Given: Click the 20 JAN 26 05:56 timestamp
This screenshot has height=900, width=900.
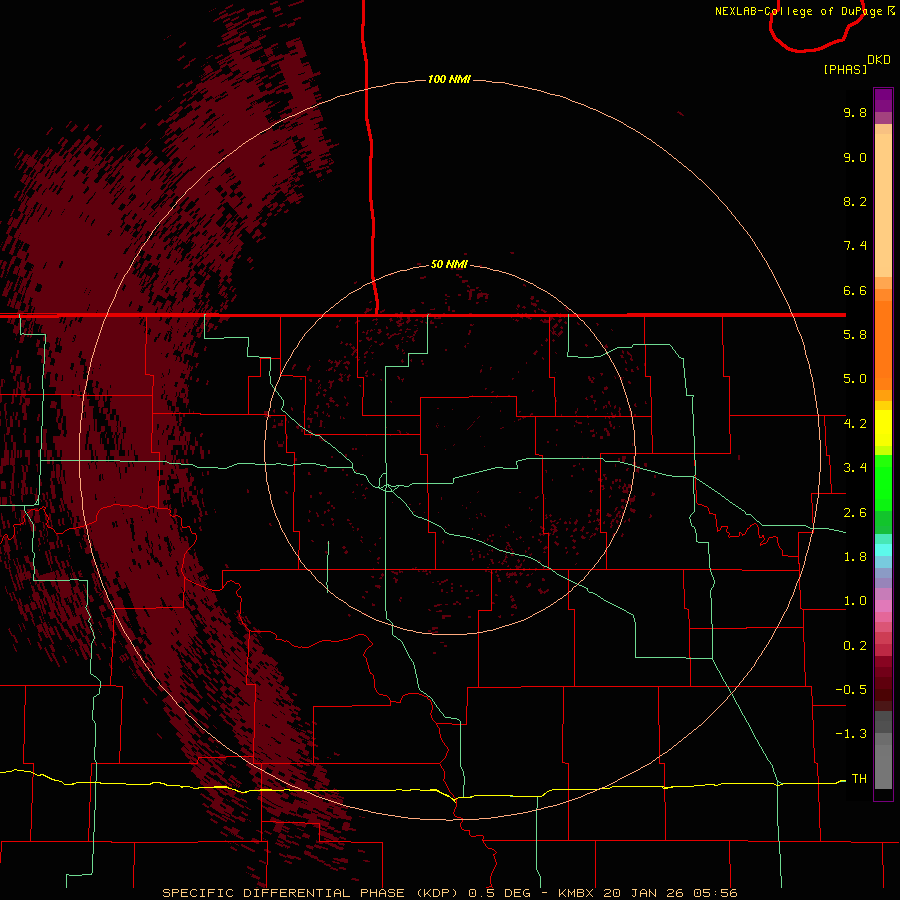Looking at the screenshot, I should 670,893.
